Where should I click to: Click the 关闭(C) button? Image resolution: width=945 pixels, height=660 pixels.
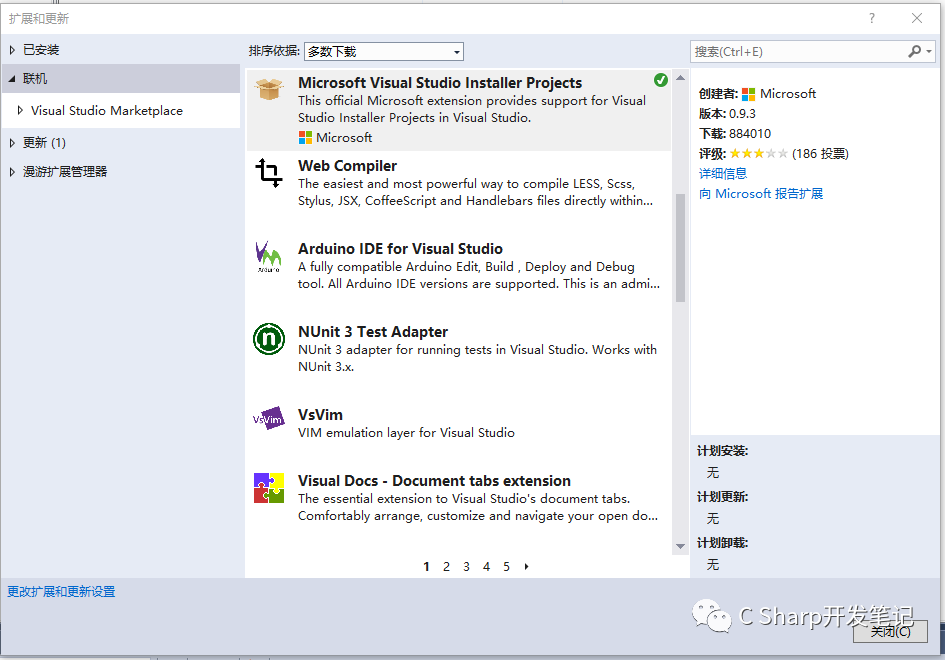pos(890,631)
